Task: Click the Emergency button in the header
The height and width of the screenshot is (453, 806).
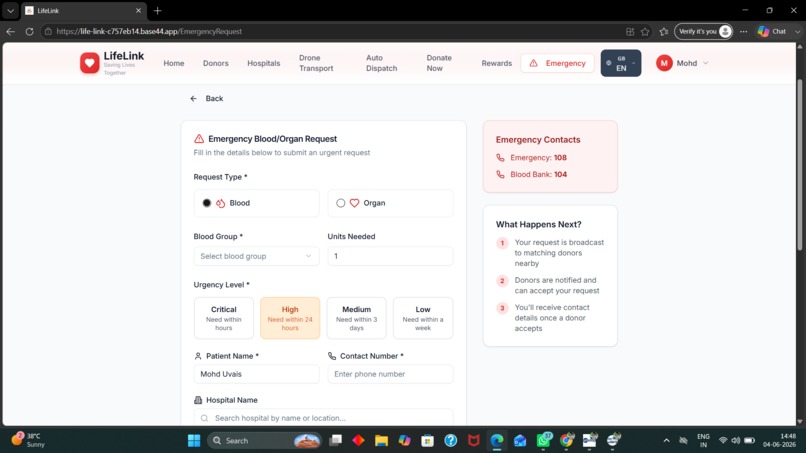Action: coord(557,63)
